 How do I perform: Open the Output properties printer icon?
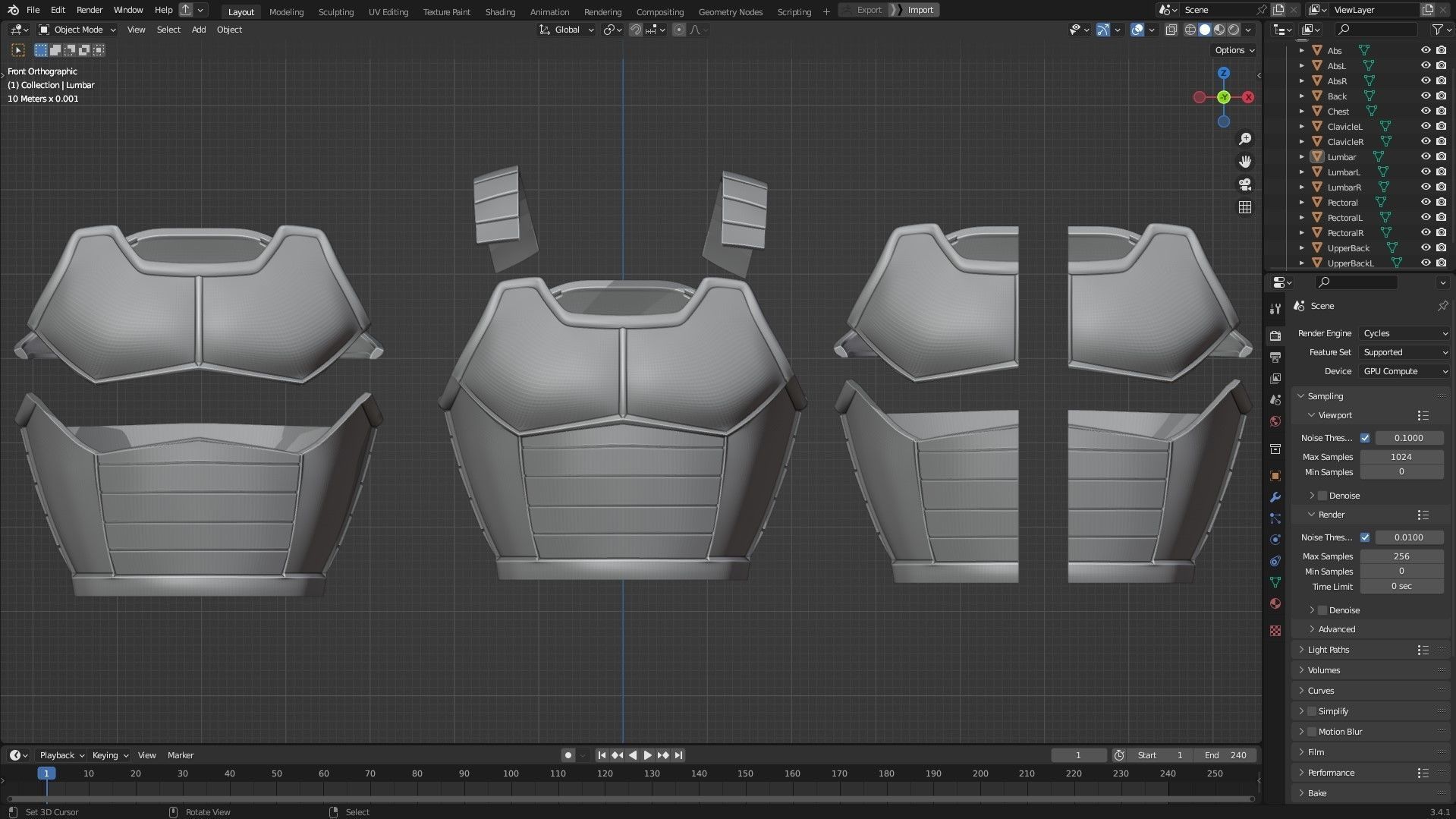(1275, 357)
